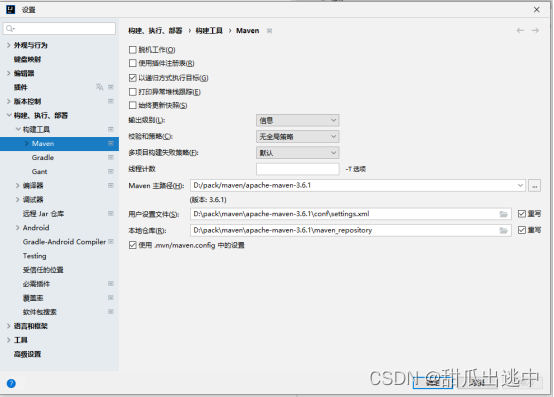Enable the 脱机工作 checkbox
Image resolution: width=554 pixels, height=397 pixels.
(133, 50)
